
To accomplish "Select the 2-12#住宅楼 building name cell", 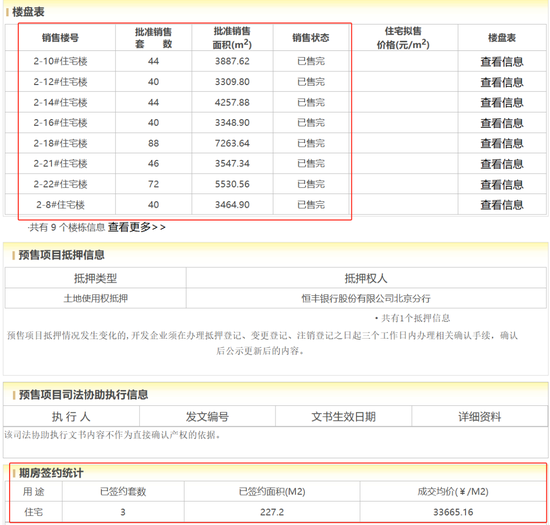I will (60, 82).
